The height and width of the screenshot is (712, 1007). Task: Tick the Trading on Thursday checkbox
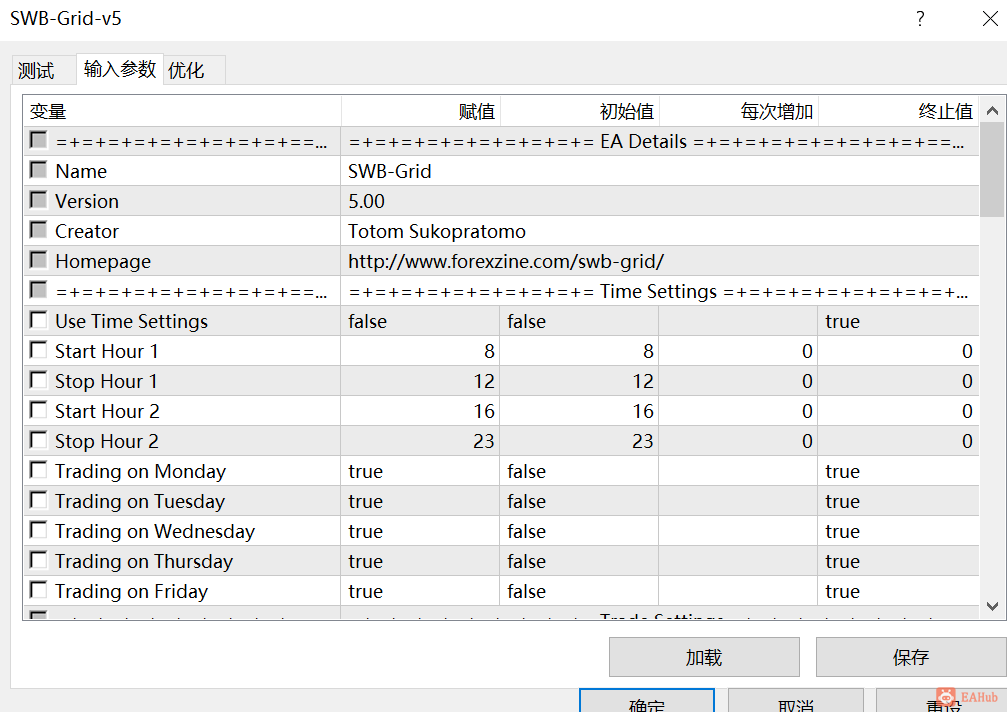pos(39,560)
